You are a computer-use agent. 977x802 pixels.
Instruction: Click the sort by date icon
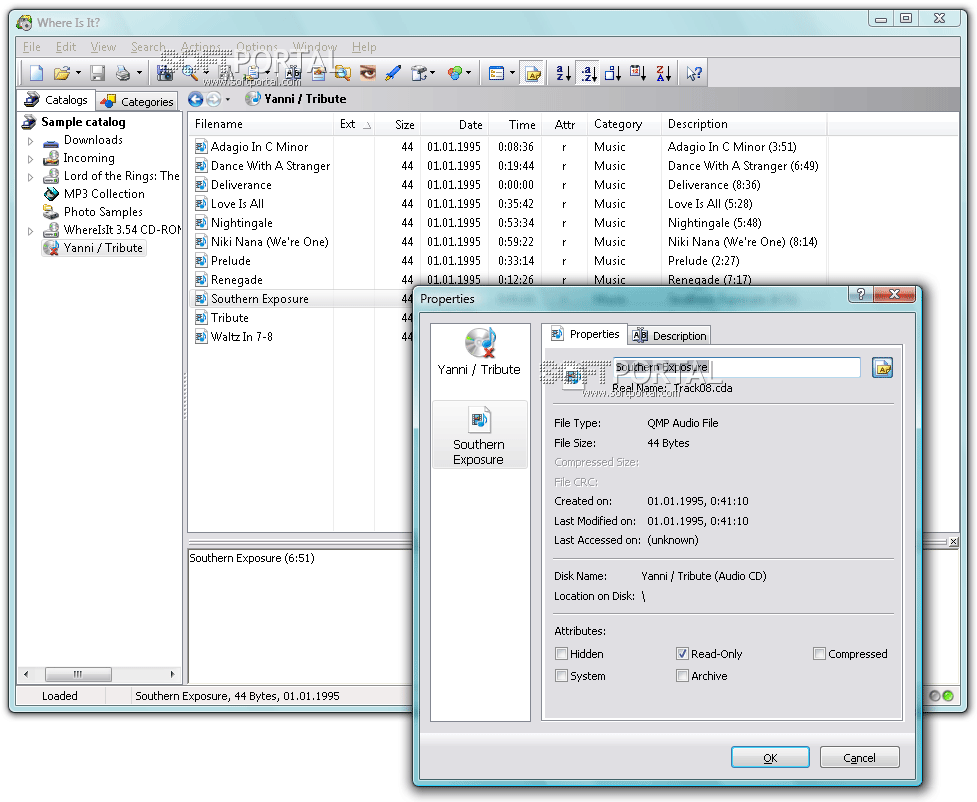click(x=638, y=74)
